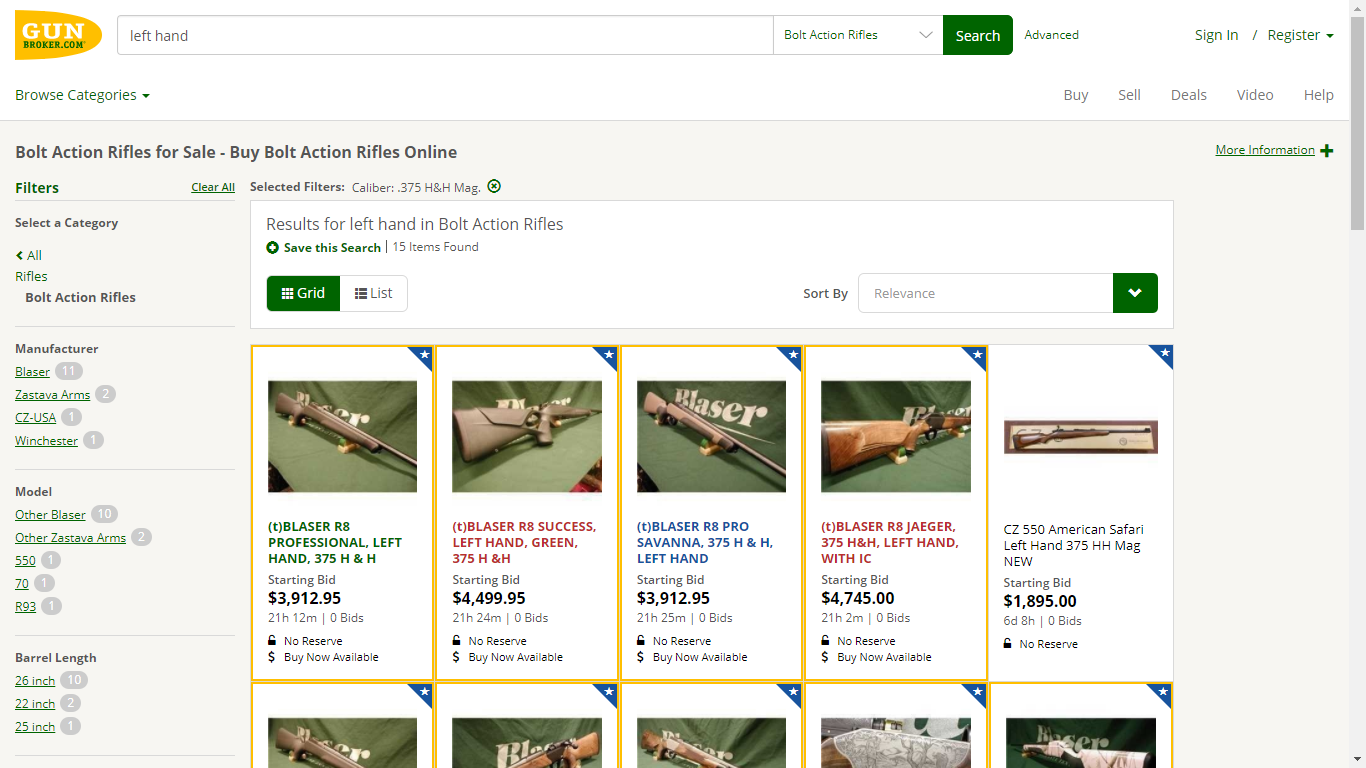1366x768 pixels.
Task: Filter by Other Blaser model
Action: [50, 514]
